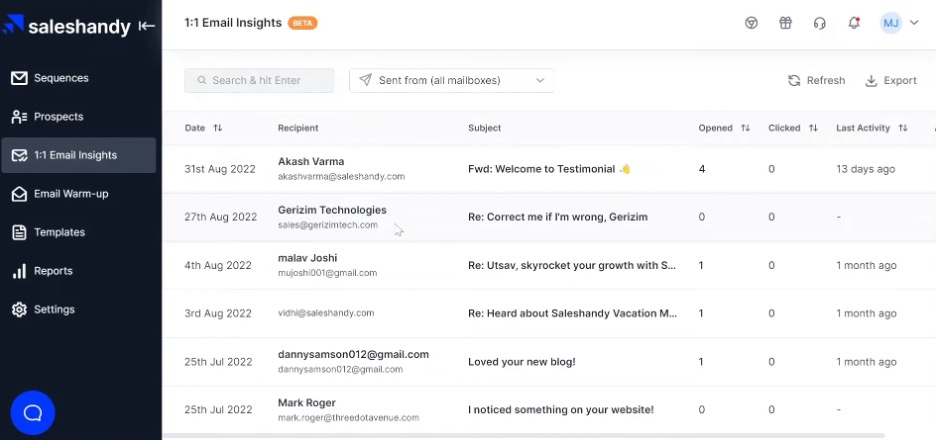This screenshot has width=936, height=440.
Task: Go to Templates in the sidebar
Action: pyautogui.click(x=79, y=232)
